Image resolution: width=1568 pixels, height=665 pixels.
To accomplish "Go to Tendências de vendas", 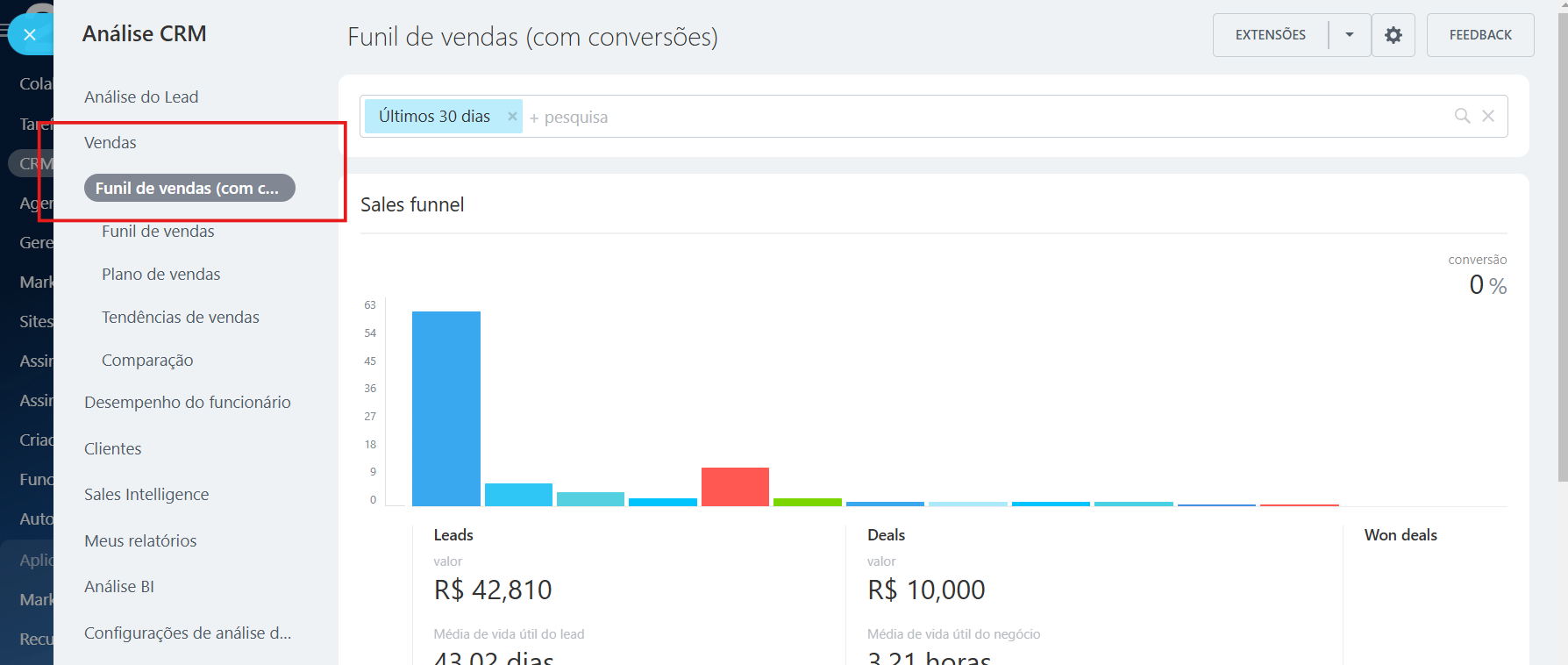I will coord(180,318).
